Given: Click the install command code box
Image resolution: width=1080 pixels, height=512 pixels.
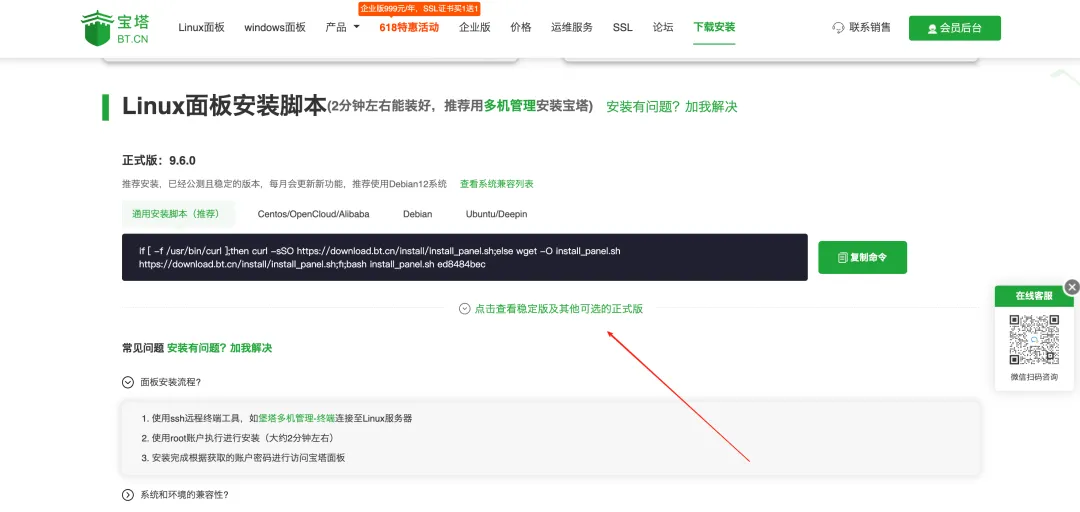Looking at the screenshot, I should (464, 257).
